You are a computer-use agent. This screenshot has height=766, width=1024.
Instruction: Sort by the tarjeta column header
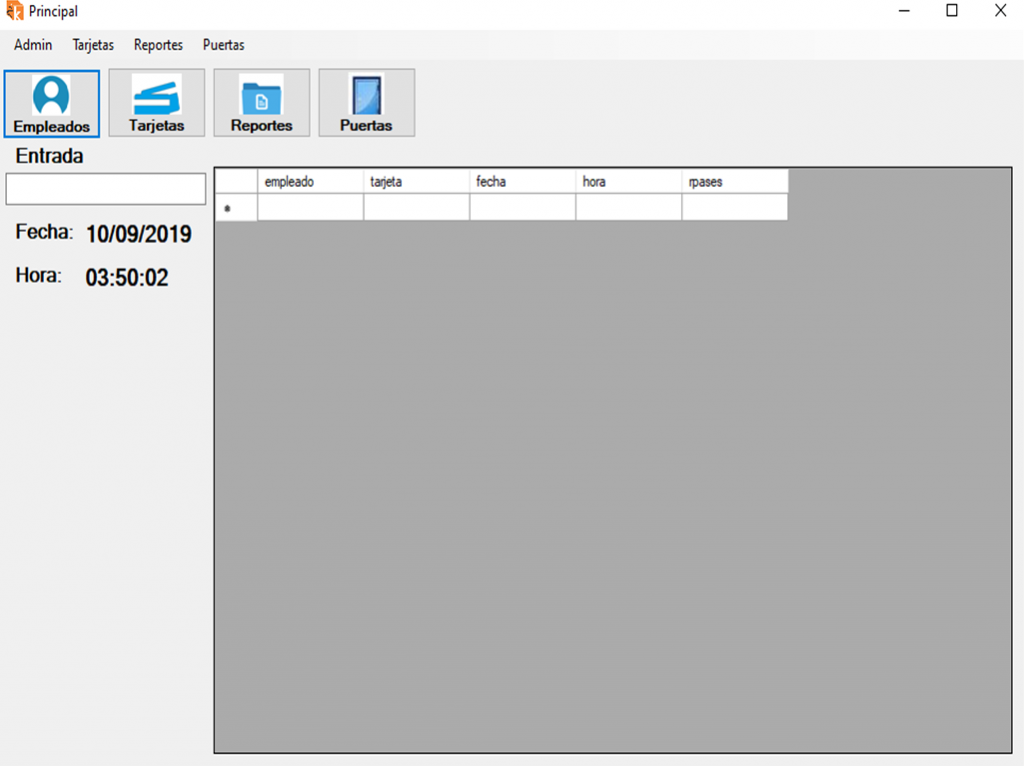click(416, 182)
